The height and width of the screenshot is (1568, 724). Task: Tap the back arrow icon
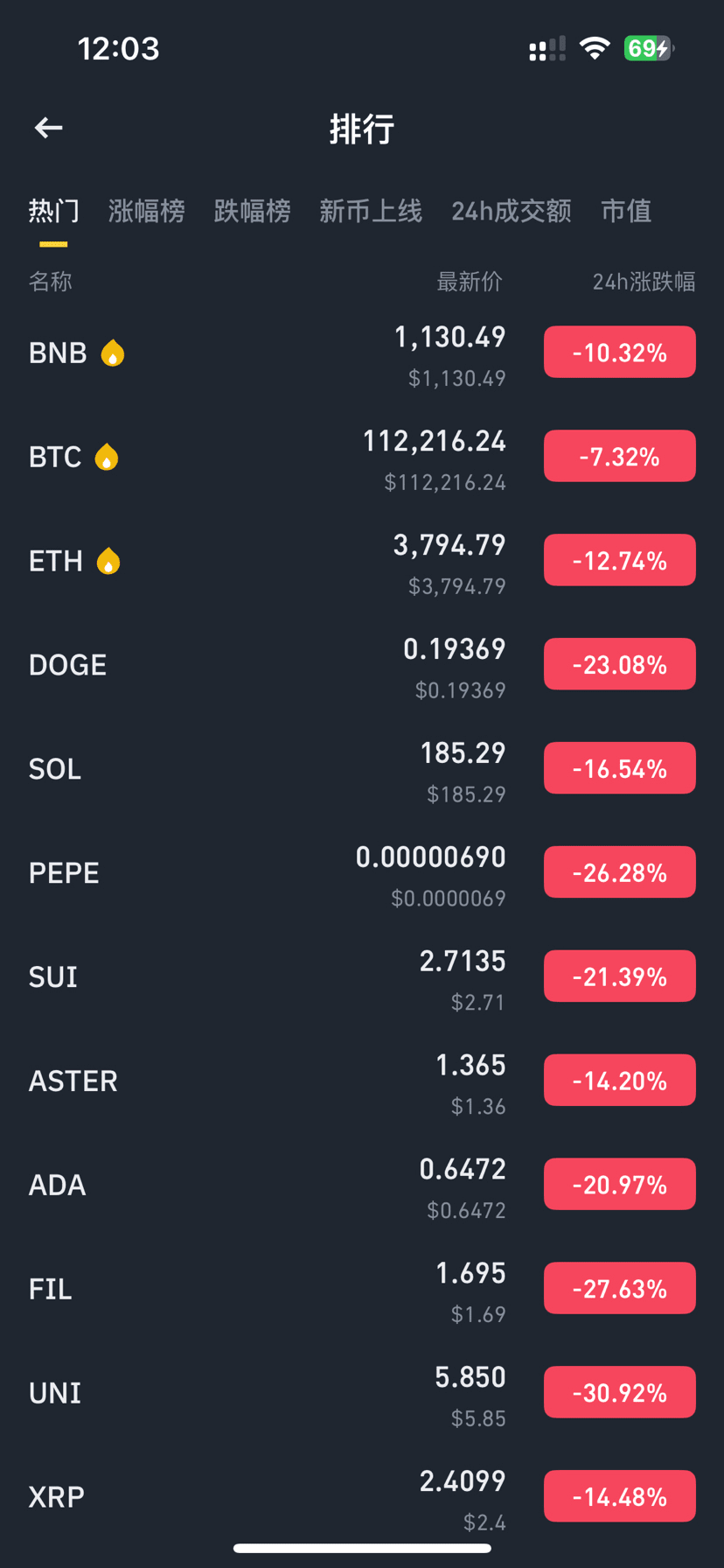point(49,128)
